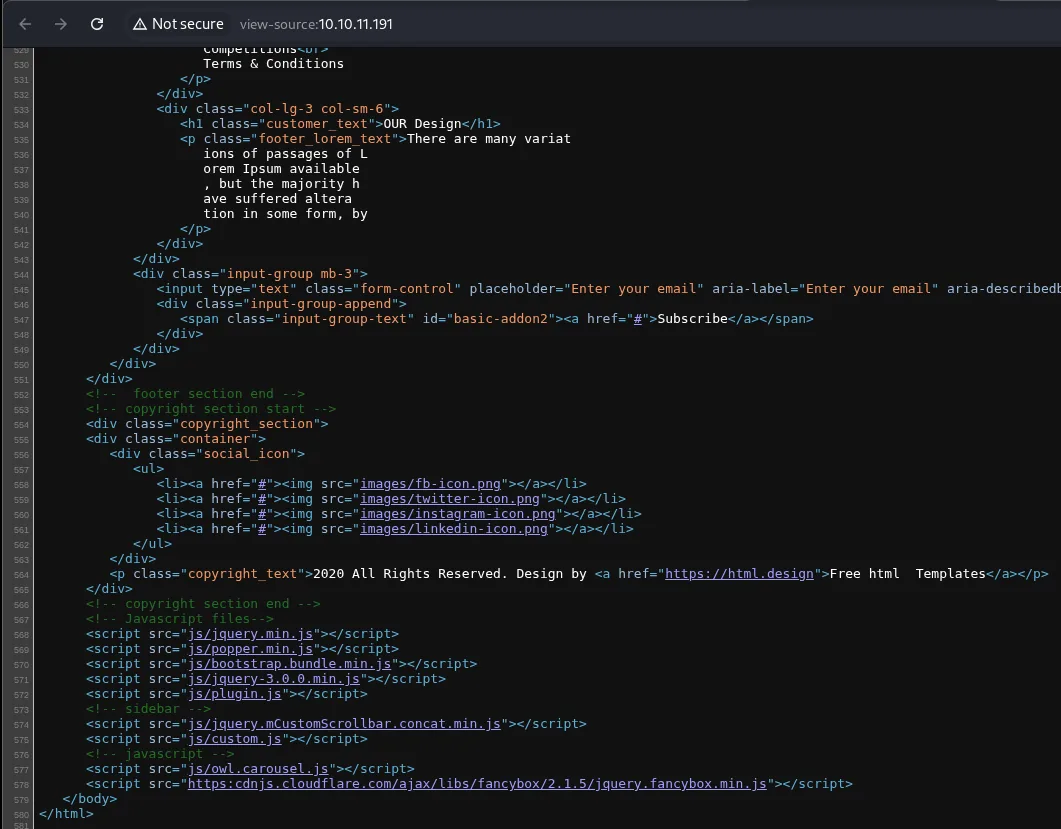Click # href on fb-icon line

point(262,484)
